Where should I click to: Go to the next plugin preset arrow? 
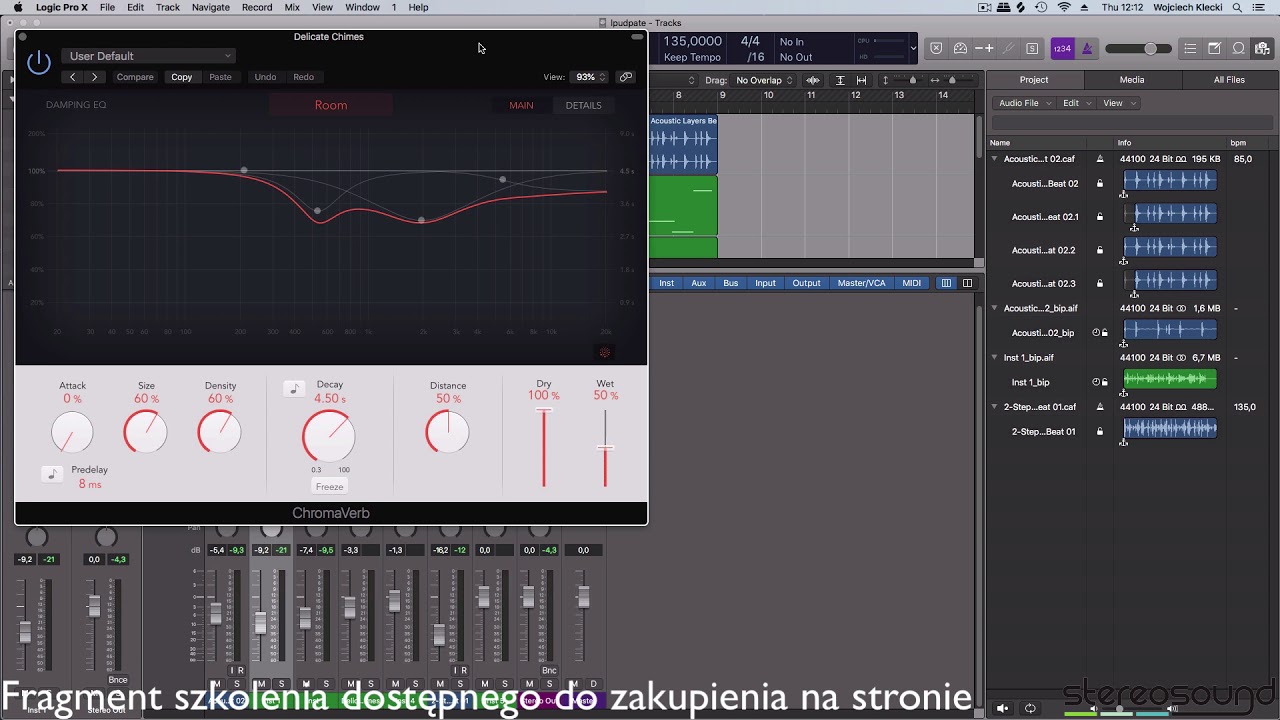tap(94, 77)
